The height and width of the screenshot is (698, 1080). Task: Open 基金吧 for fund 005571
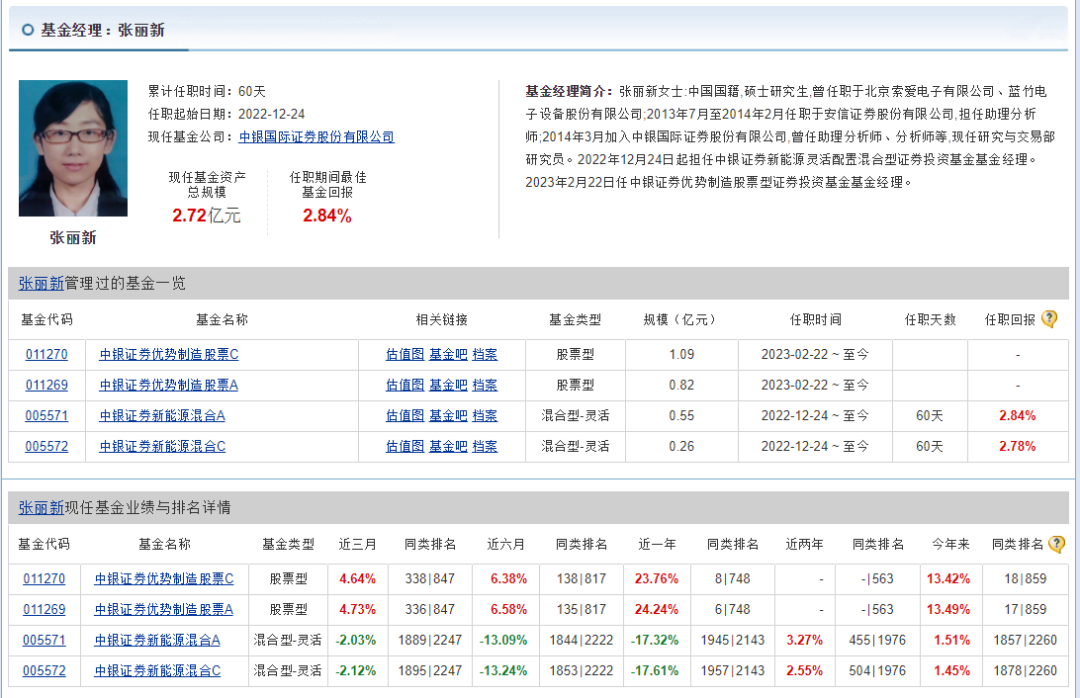click(448, 415)
